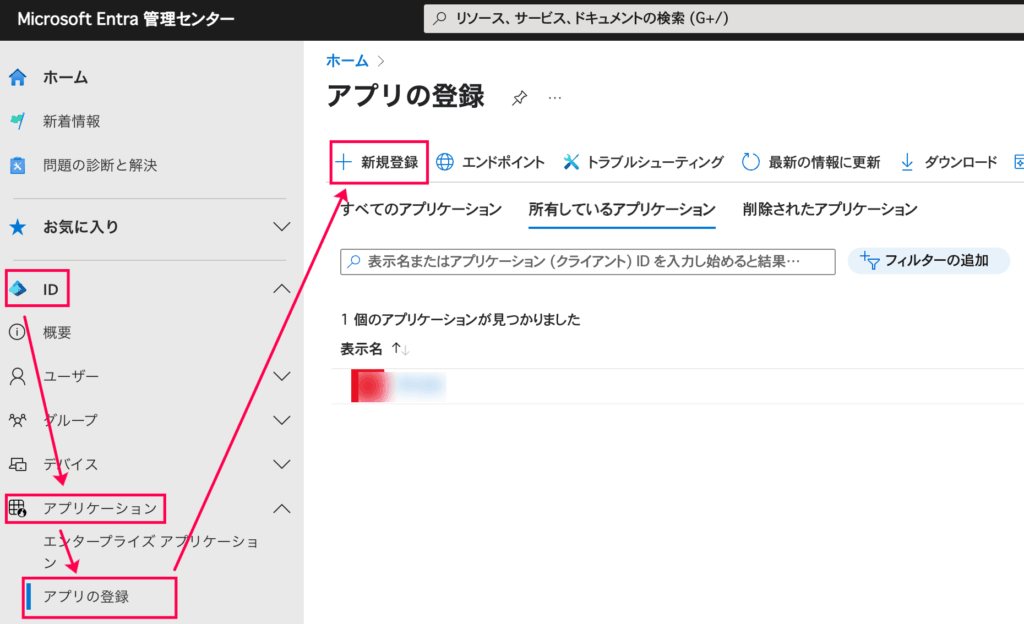Click the 表示名 column header

[361, 349]
